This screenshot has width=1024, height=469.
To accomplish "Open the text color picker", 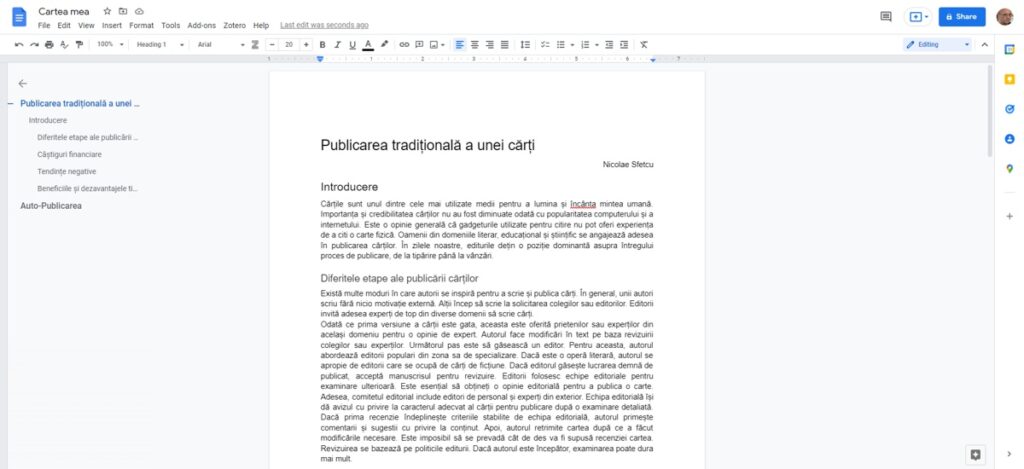I will click(368, 44).
